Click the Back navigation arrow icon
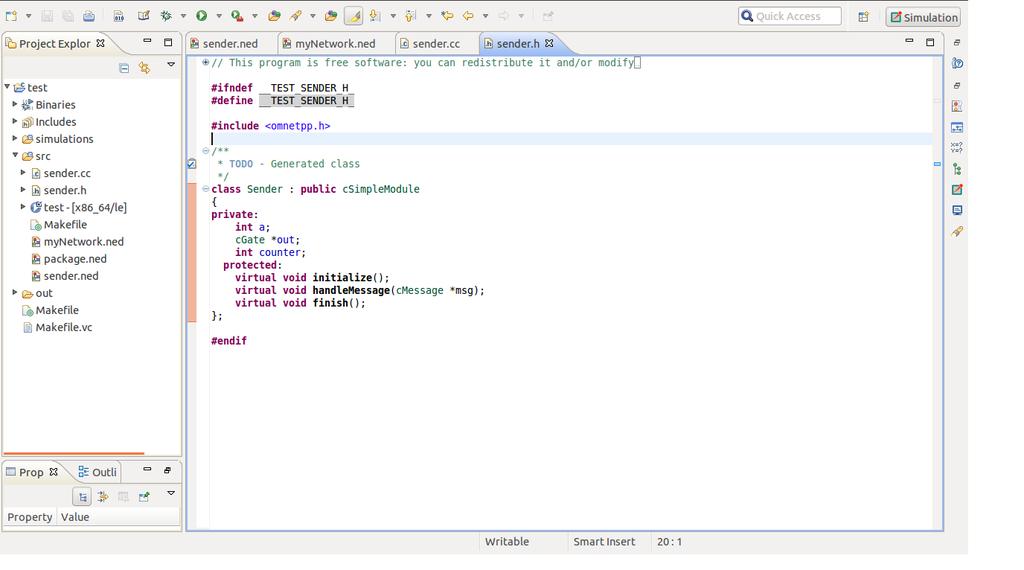The width and height of the screenshot is (1024, 570). [x=468, y=16]
